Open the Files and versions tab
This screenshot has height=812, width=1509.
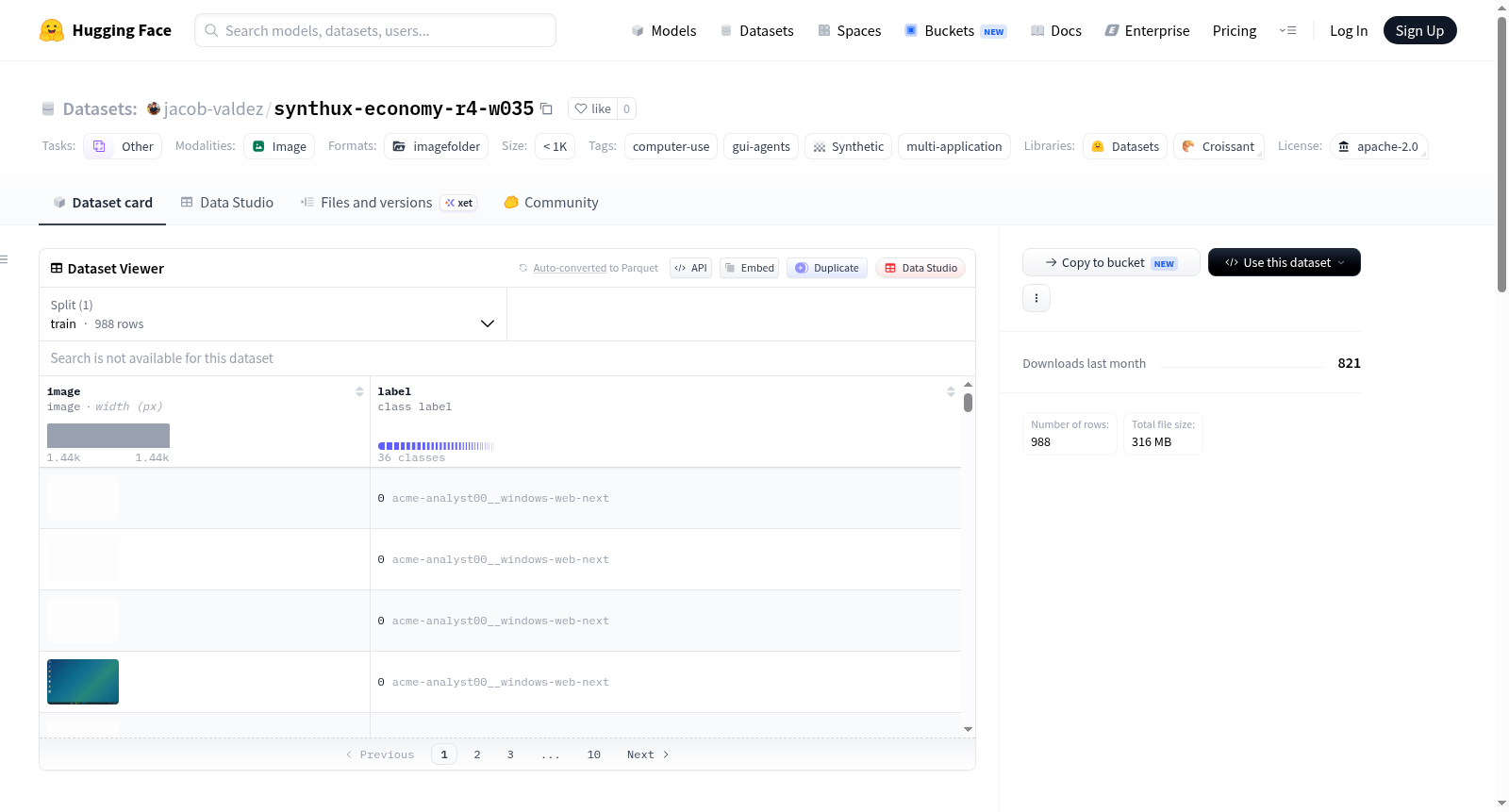(x=389, y=202)
